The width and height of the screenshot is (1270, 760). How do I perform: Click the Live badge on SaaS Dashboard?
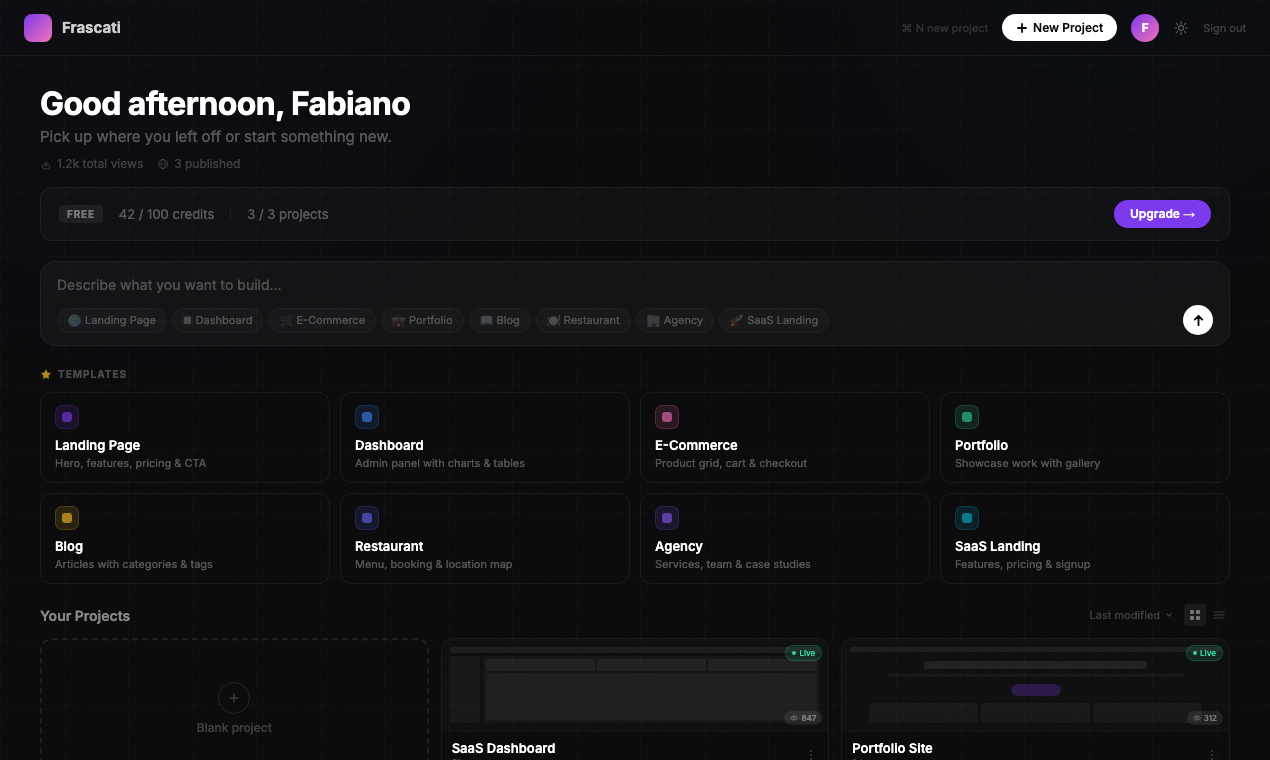click(x=804, y=653)
